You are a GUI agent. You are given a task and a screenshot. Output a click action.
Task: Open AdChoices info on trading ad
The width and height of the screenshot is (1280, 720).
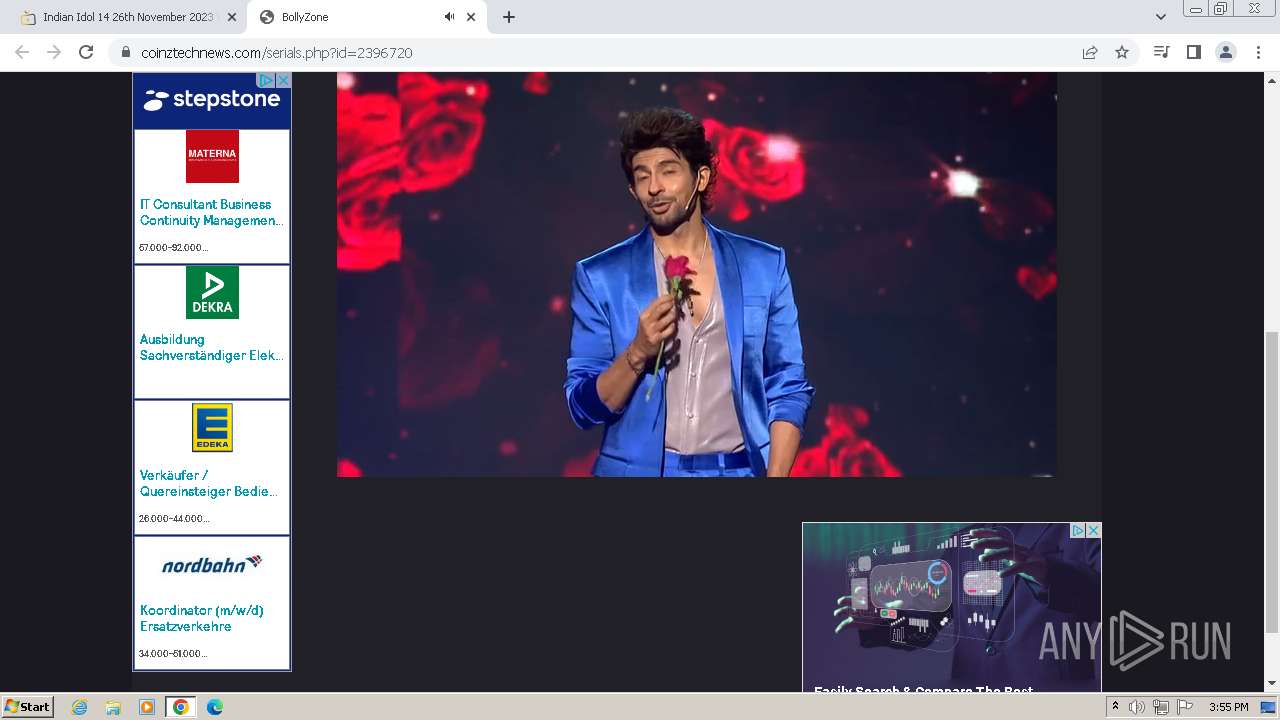(x=1077, y=530)
